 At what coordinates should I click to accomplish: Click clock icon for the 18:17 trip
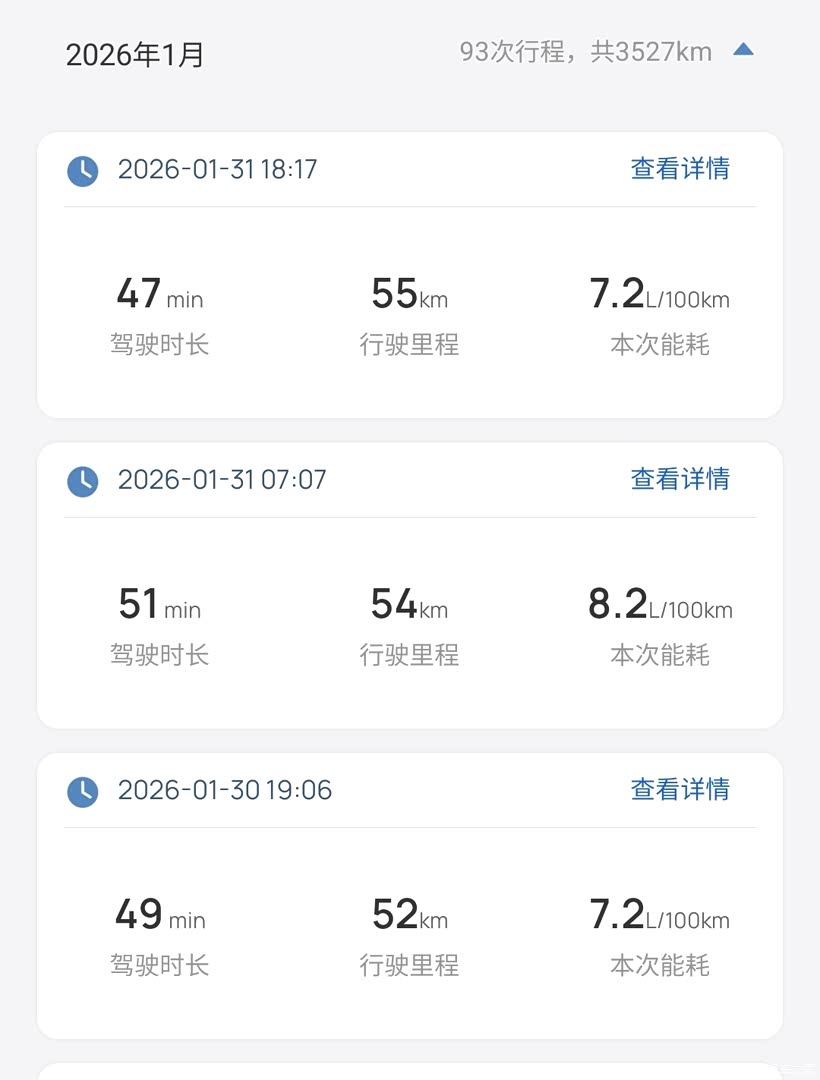(83, 170)
